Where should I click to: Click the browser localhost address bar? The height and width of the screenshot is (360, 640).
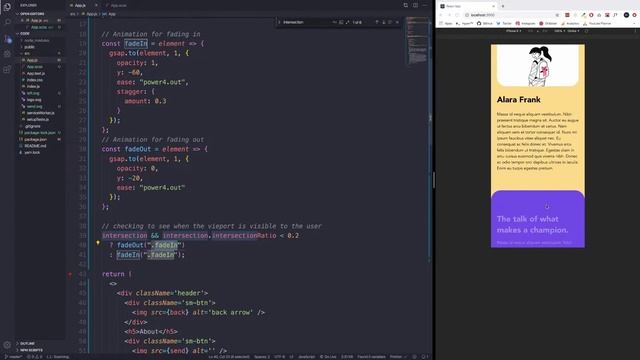pos(512,15)
